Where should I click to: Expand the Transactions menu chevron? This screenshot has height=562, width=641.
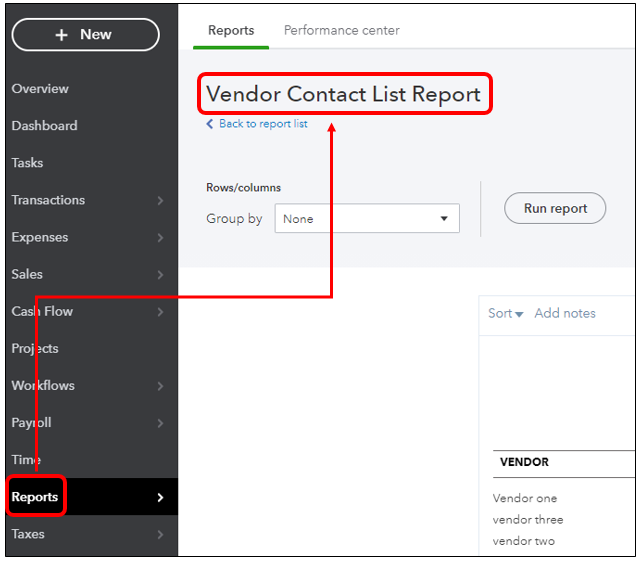[160, 200]
